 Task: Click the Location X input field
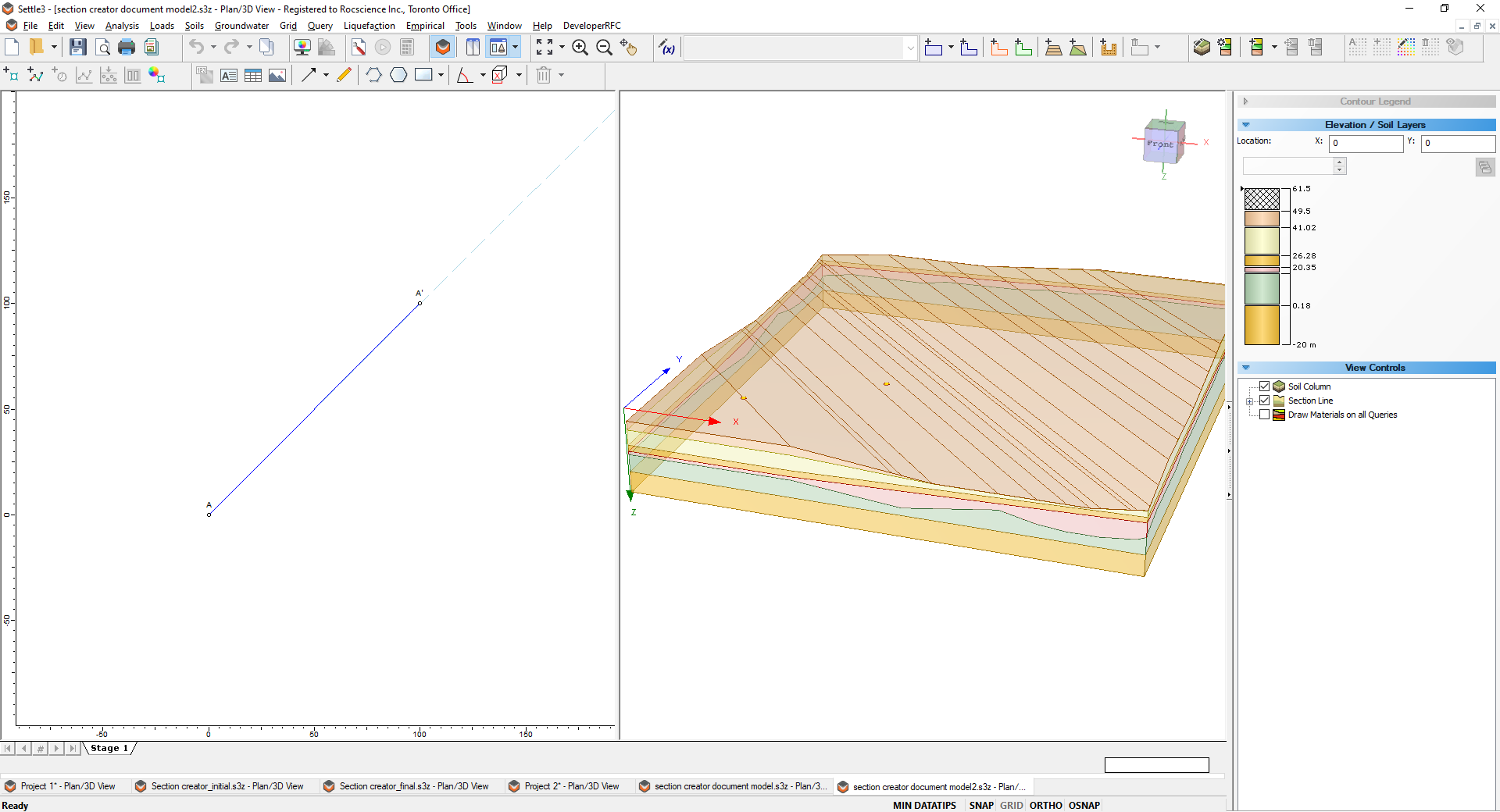(x=1366, y=143)
